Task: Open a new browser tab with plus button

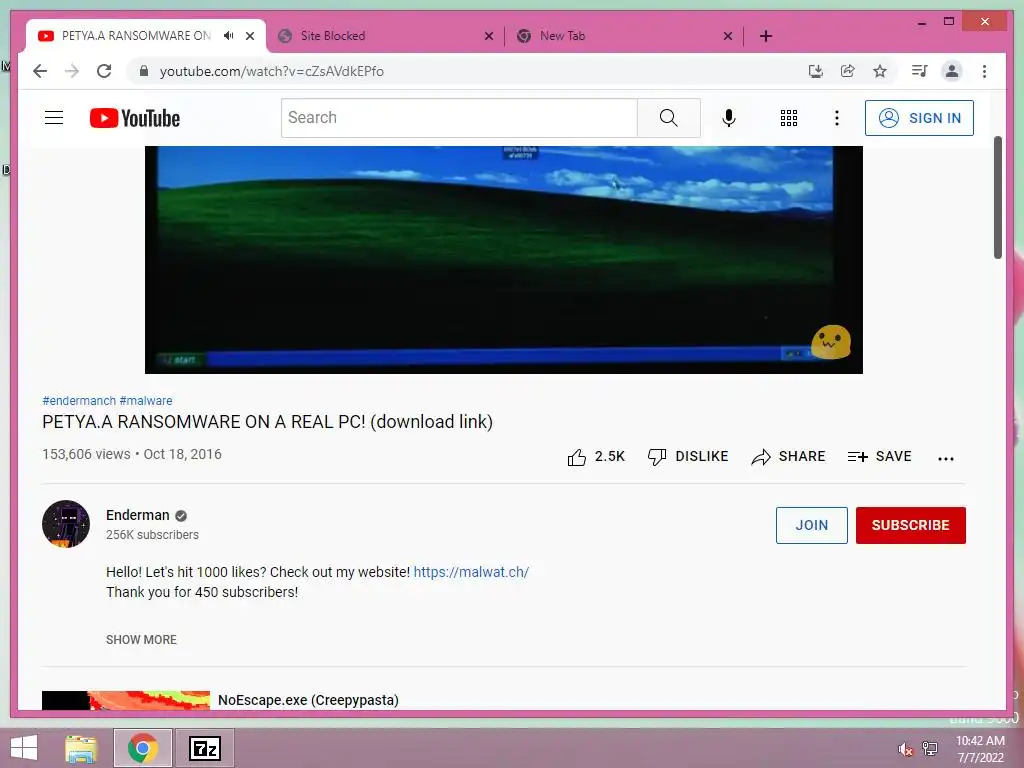Action: (x=766, y=36)
